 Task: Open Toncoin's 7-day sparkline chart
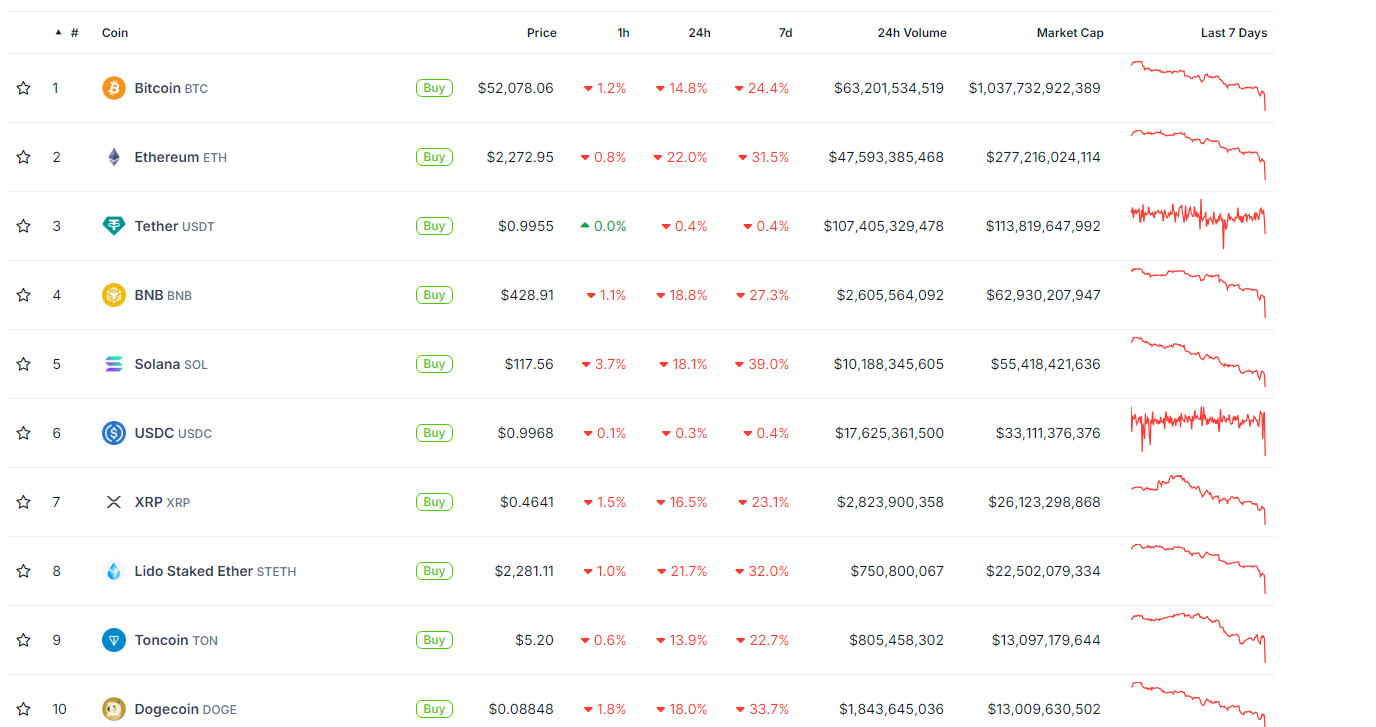pos(1198,637)
